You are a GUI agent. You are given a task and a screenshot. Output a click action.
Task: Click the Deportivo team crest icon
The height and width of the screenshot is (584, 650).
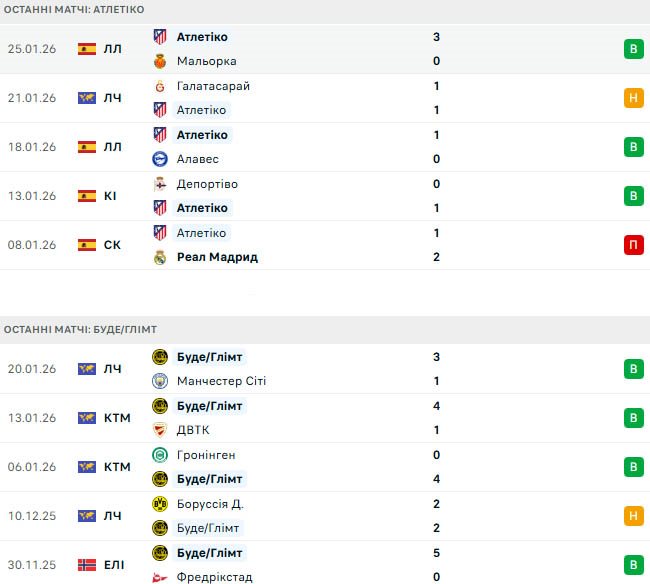(159, 184)
